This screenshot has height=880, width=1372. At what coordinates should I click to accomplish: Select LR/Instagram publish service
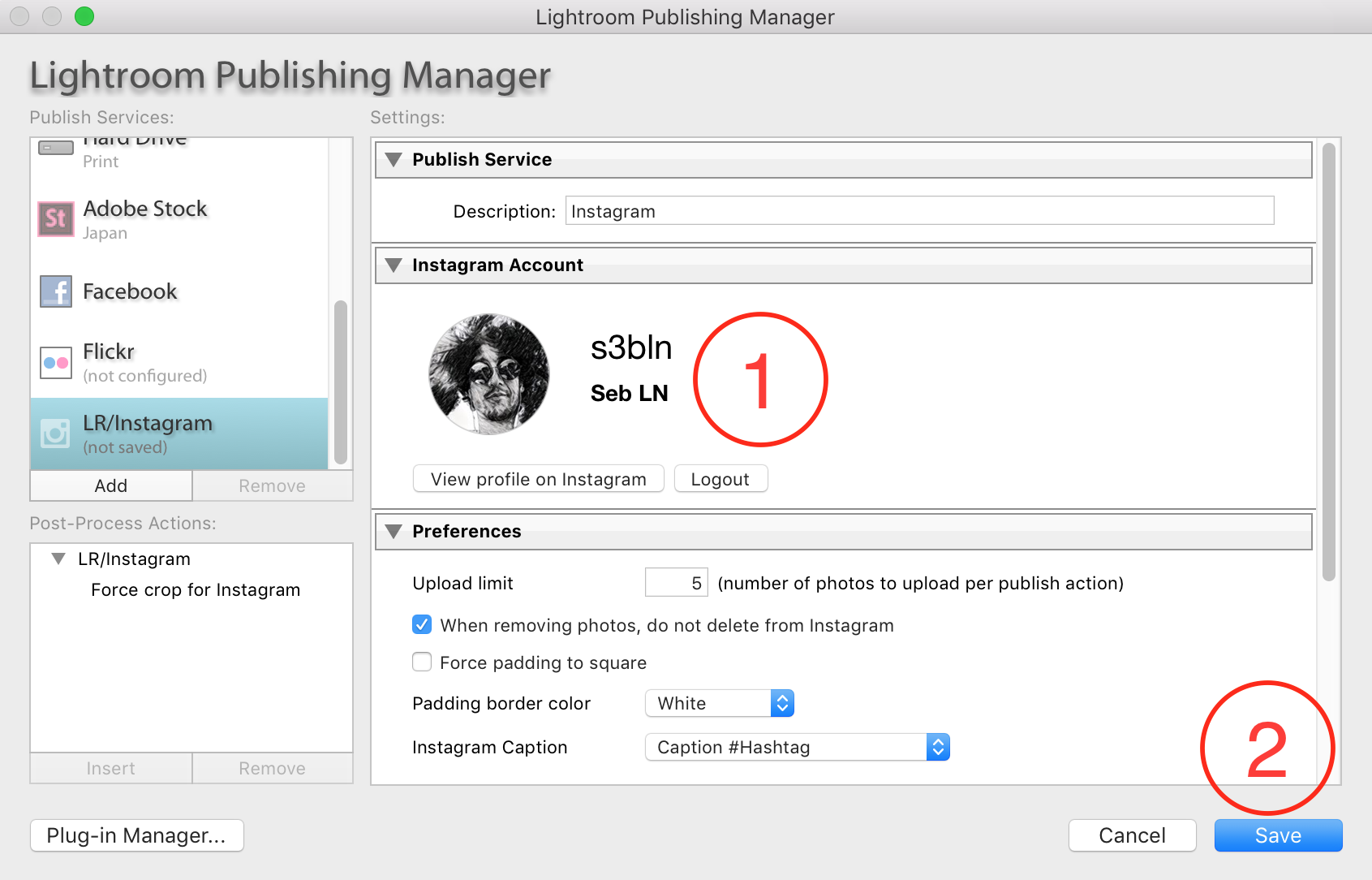pos(179,434)
